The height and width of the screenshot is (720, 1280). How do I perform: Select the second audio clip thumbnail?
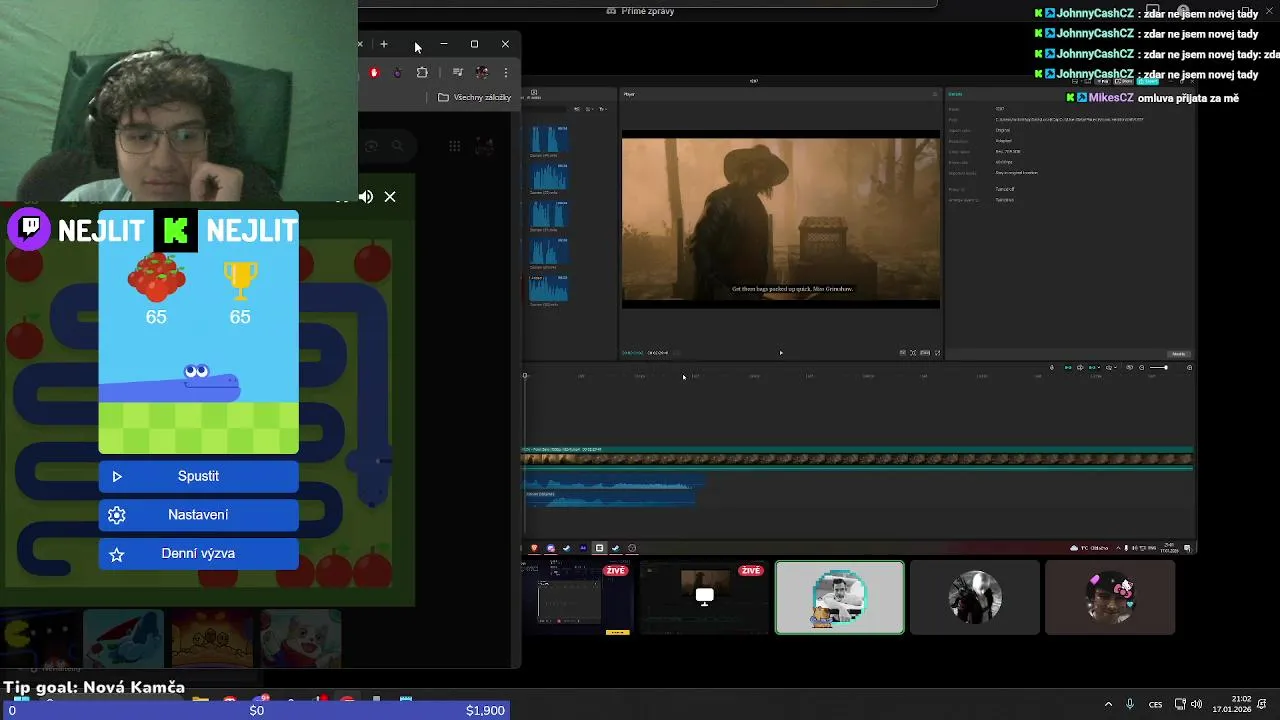tap(548, 177)
